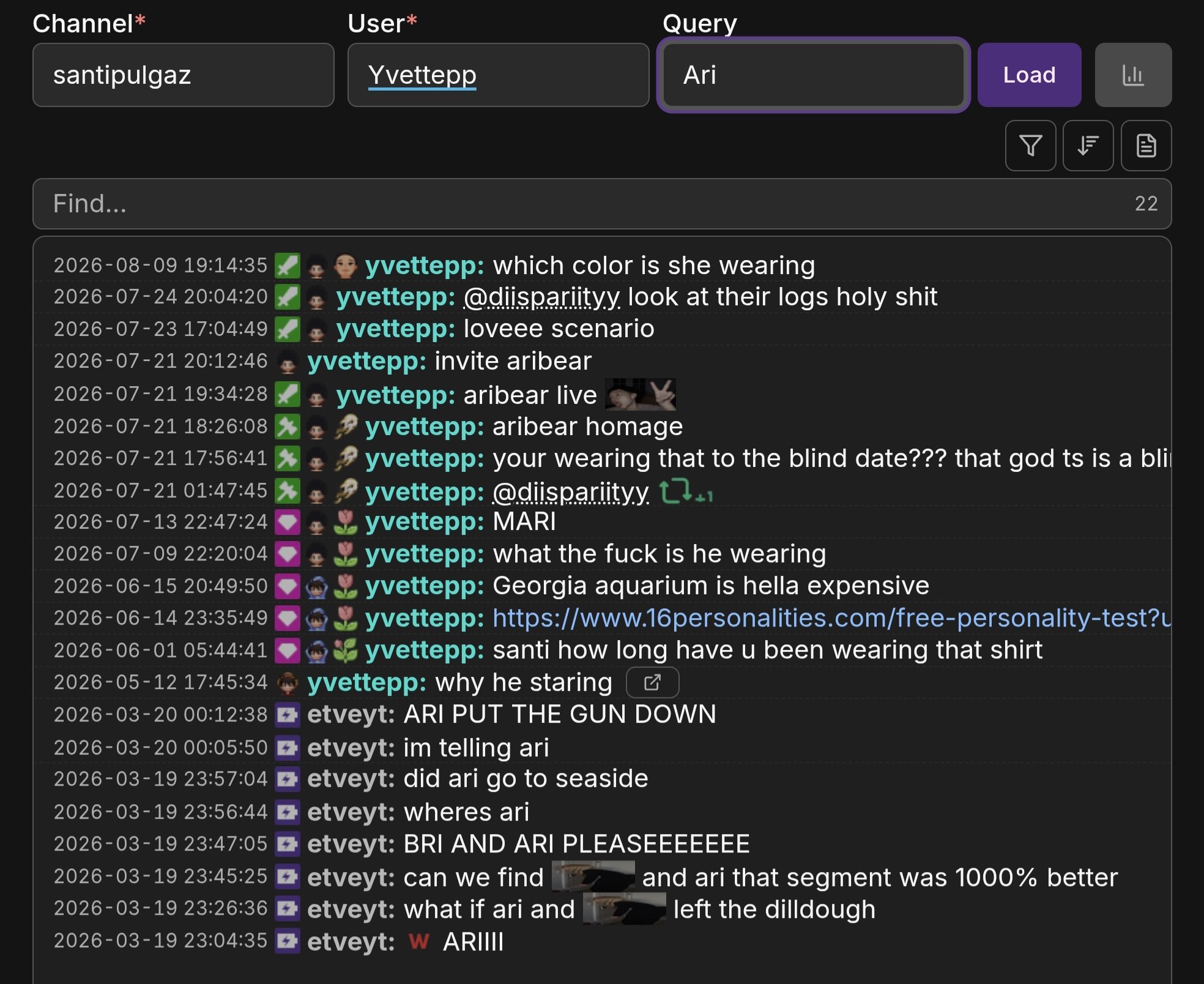The height and width of the screenshot is (984, 1204).
Task: Click the message 'ARIIIII'
Action: [x=474, y=941]
